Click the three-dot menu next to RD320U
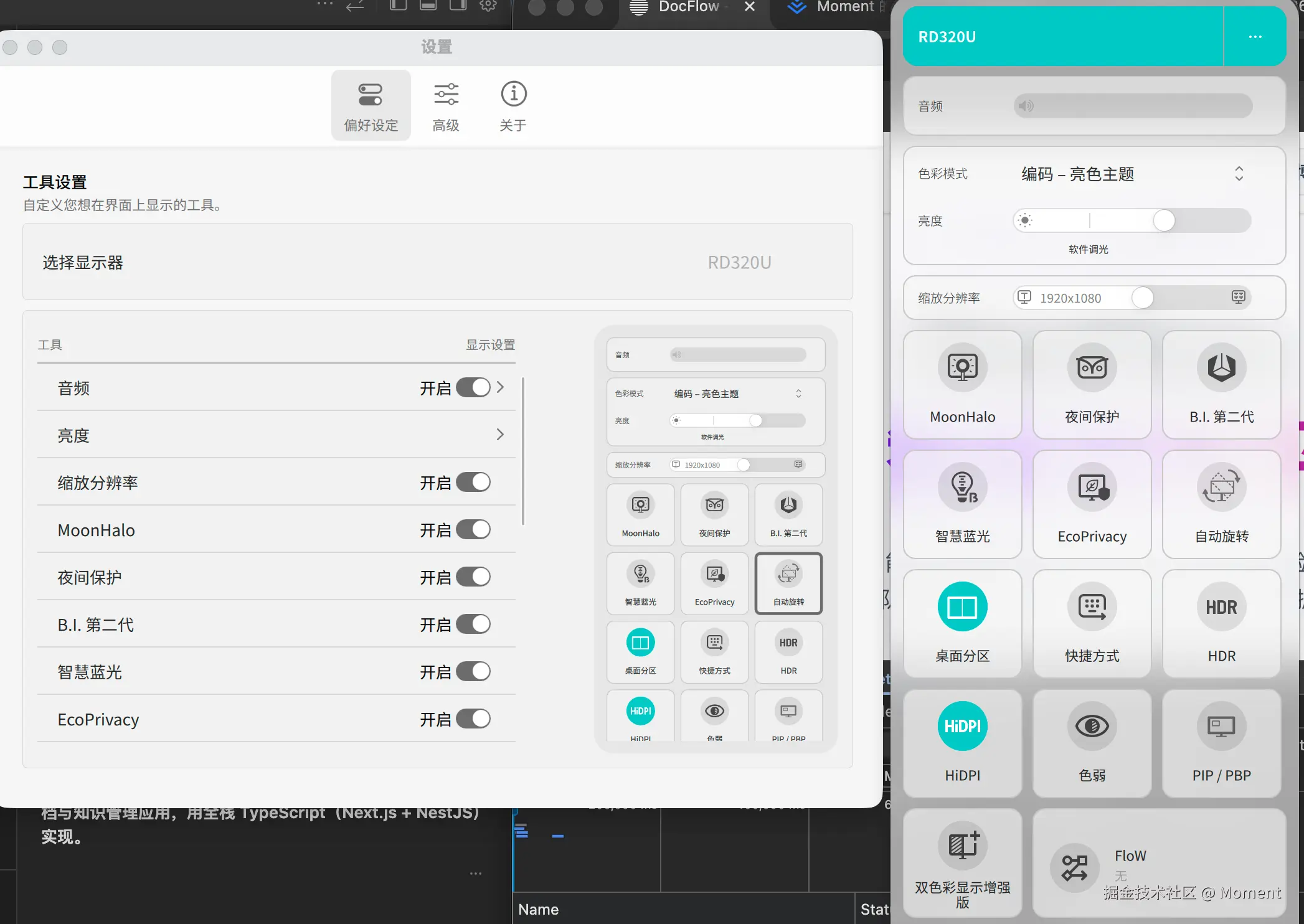The image size is (1304, 924). coord(1255,37)
